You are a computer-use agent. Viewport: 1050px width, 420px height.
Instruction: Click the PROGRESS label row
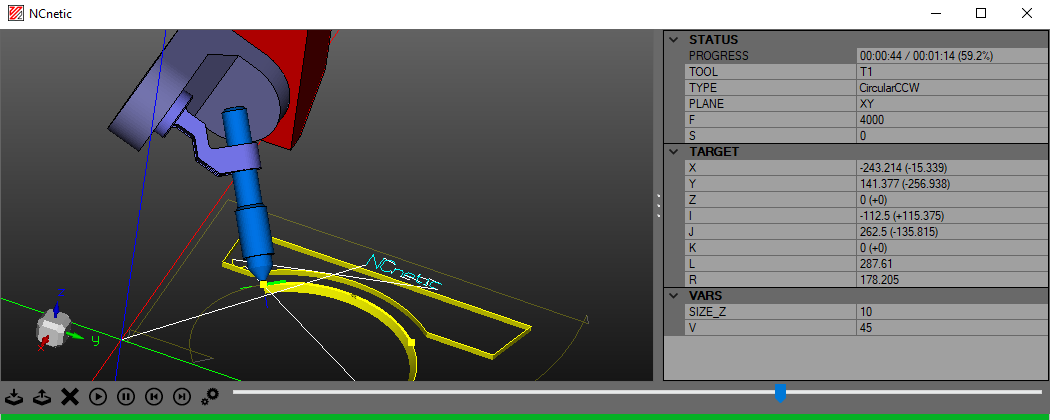tap(771, 56)
